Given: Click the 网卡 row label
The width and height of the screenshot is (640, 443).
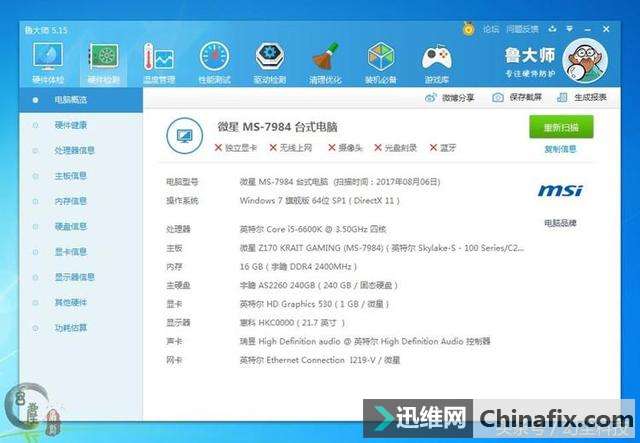Looking at the screenshot, I should pos(174,360).
